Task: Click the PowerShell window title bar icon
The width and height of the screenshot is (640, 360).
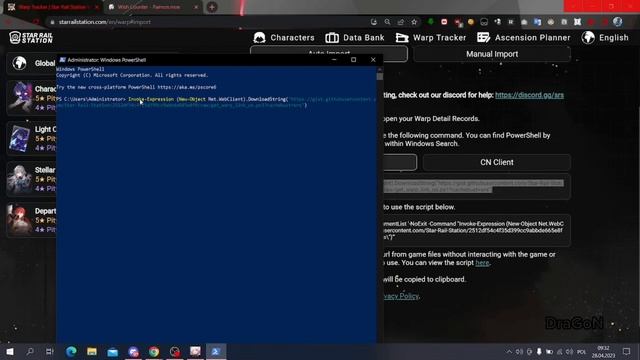Action: [62, 60]
